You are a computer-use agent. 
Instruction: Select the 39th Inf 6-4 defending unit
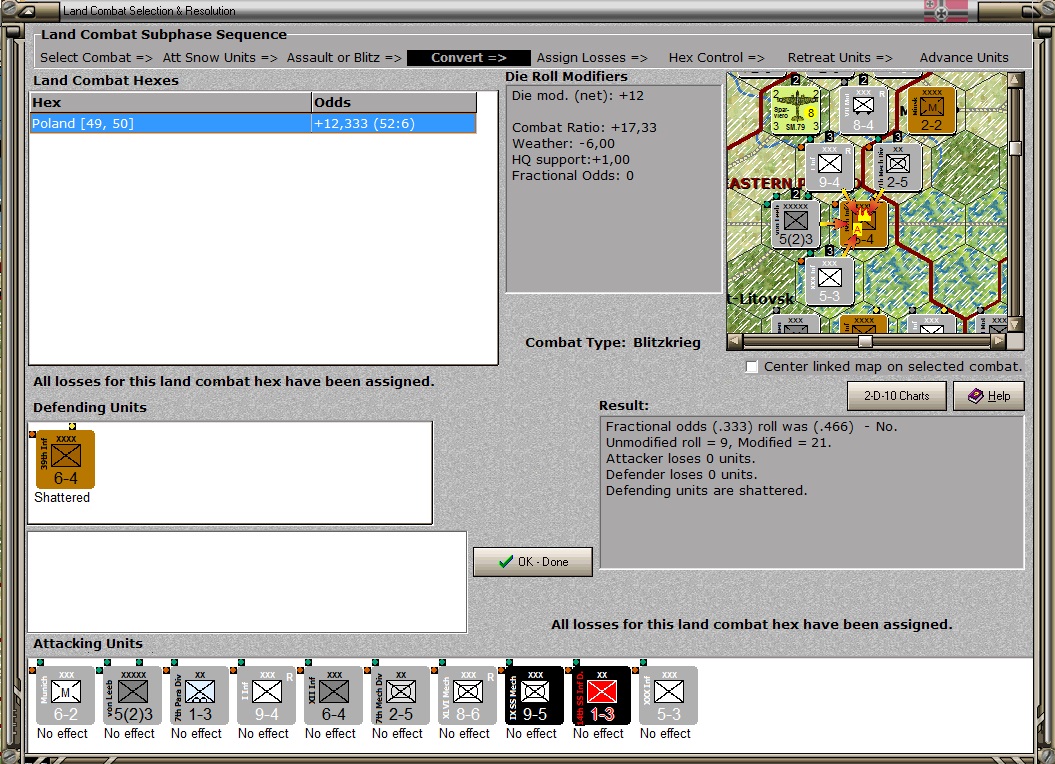pos(65,459)
